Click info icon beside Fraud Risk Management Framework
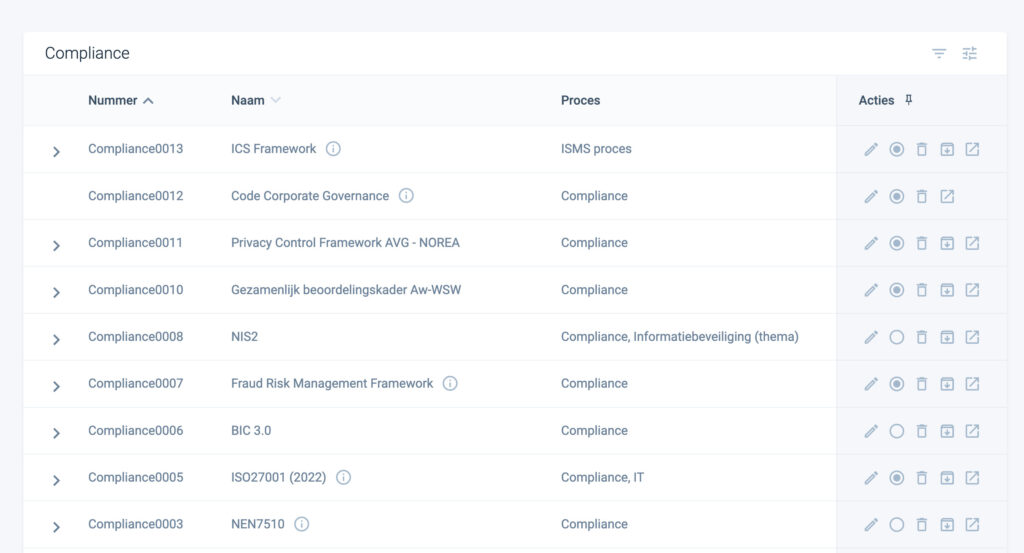The height and width of the screenshot is (553, 1024). [x=450, y=383]
